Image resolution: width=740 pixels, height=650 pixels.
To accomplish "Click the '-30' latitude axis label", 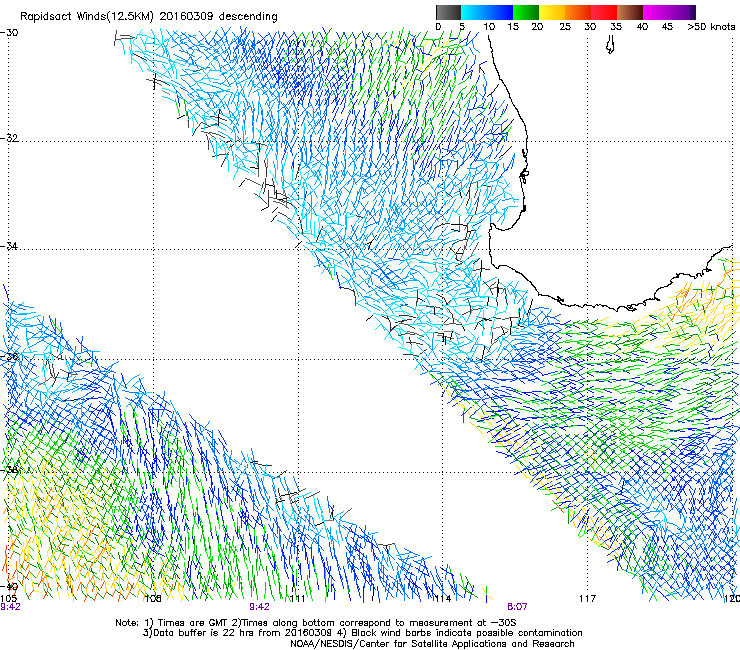I will click(9, 33).
